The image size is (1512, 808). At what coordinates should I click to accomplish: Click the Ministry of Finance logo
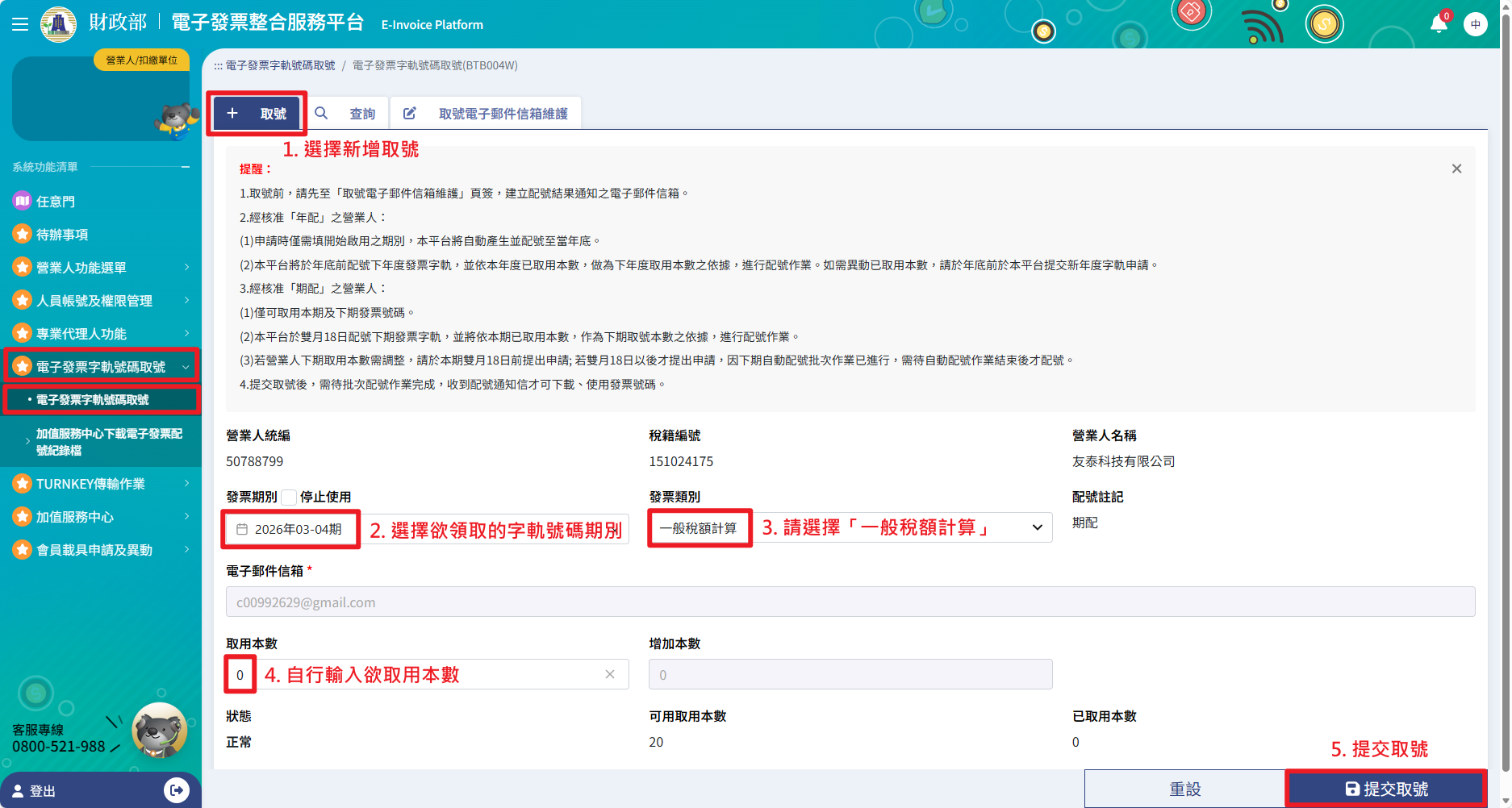58,24
